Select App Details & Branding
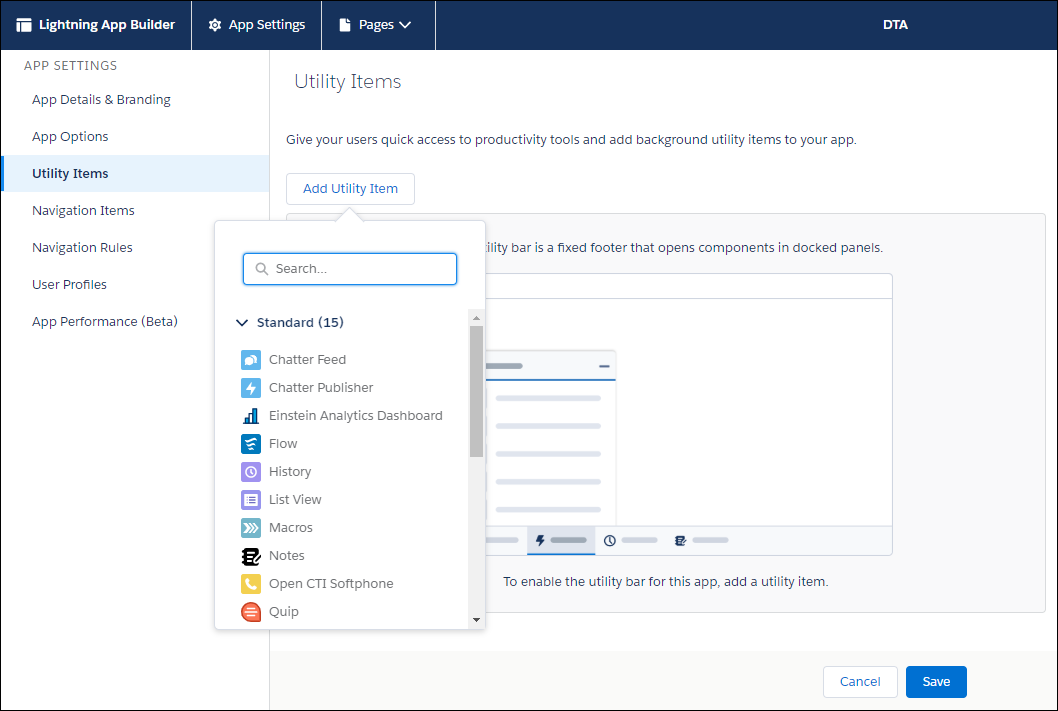This screenshot has height=711, width=1058. pyautogui.click(x=101, y=99)
